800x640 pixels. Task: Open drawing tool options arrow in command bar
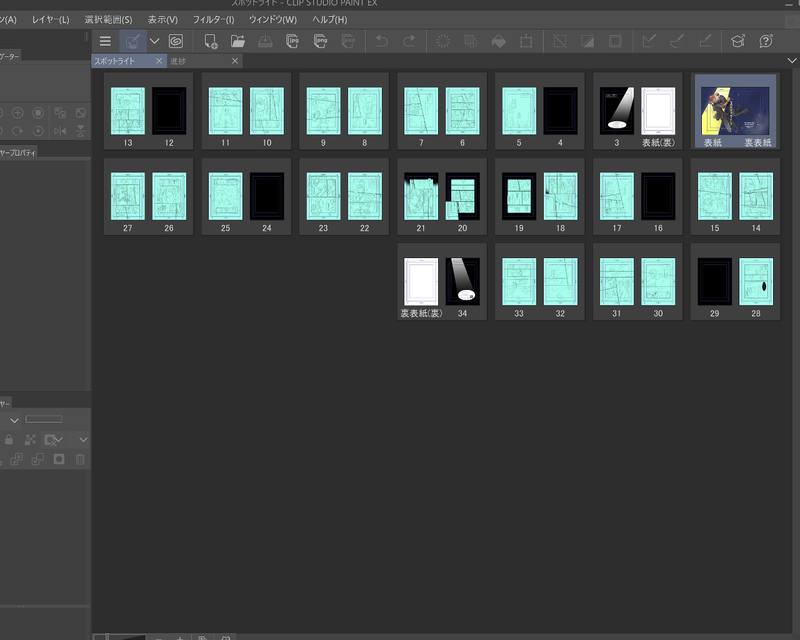point(155,41)
